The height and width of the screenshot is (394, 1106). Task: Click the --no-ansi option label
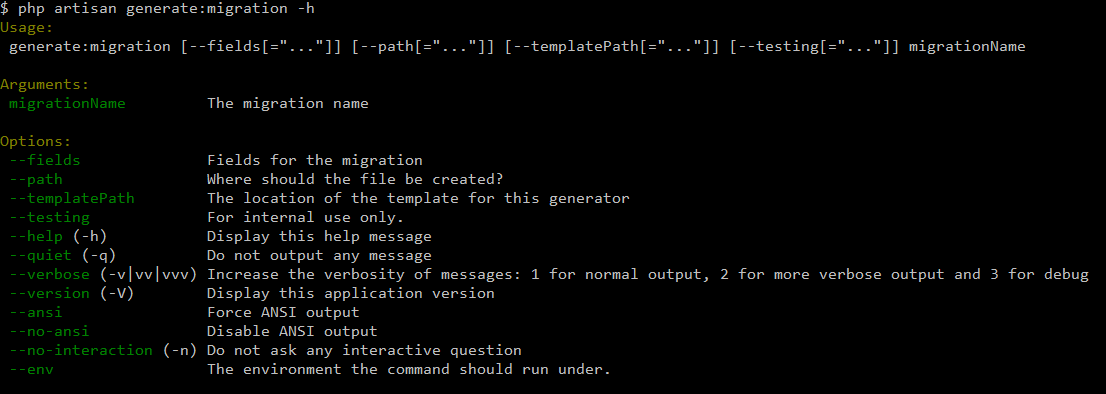[x=49, y=331]
